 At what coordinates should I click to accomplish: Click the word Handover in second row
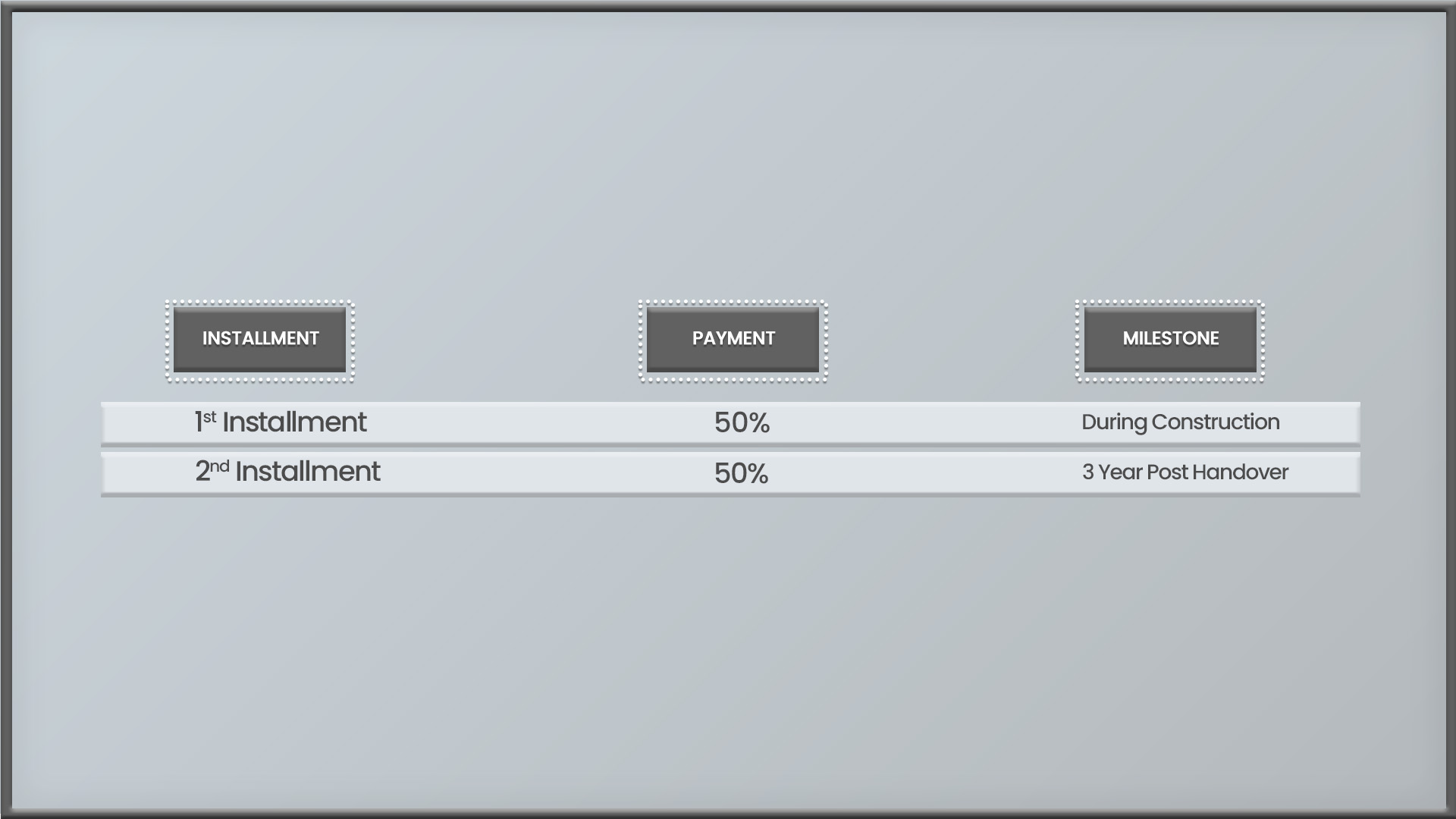click(1240, 472)
